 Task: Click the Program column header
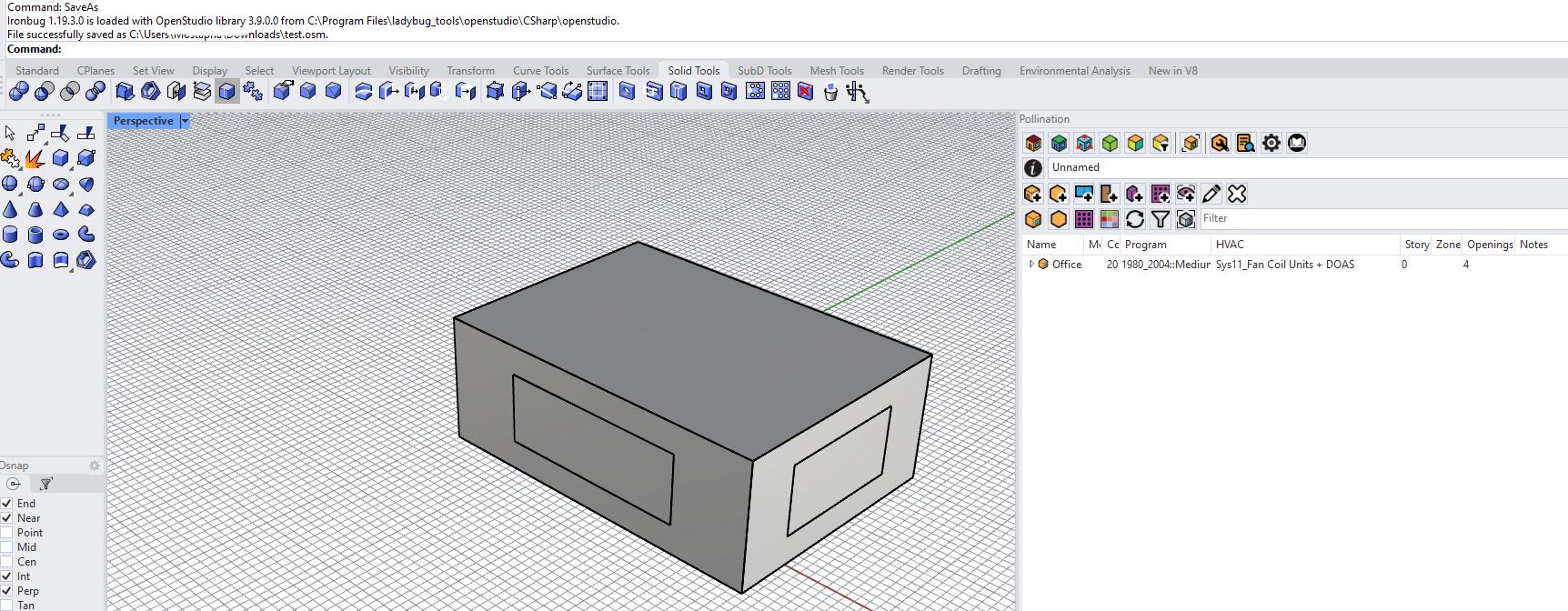pyautogui.click(x=1145, y=245)
